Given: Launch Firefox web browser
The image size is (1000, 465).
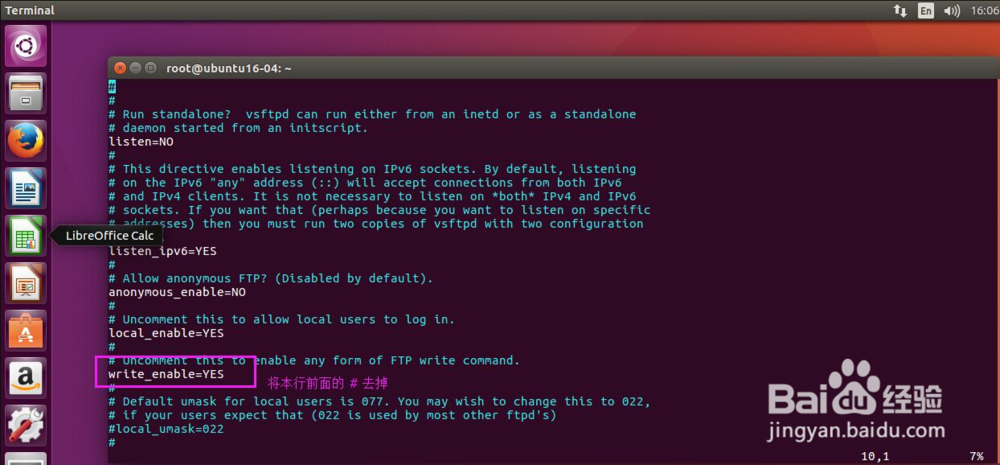Looking at the screenshot, I should point(25,141).
